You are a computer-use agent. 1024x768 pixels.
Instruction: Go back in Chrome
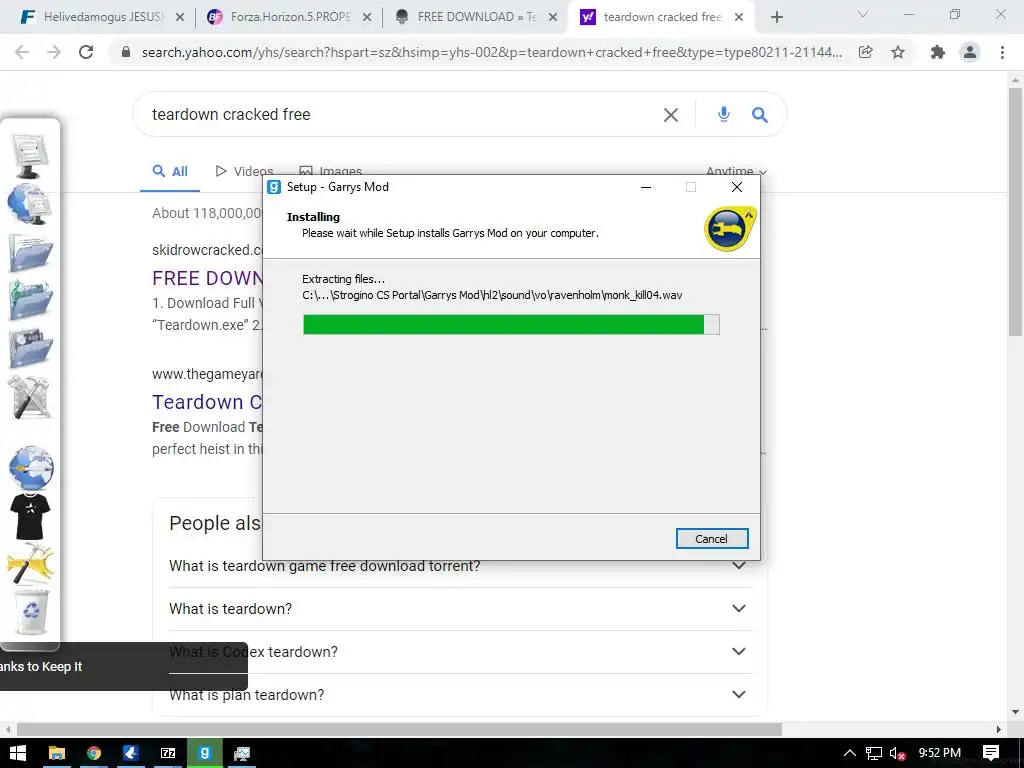point(22,52)
